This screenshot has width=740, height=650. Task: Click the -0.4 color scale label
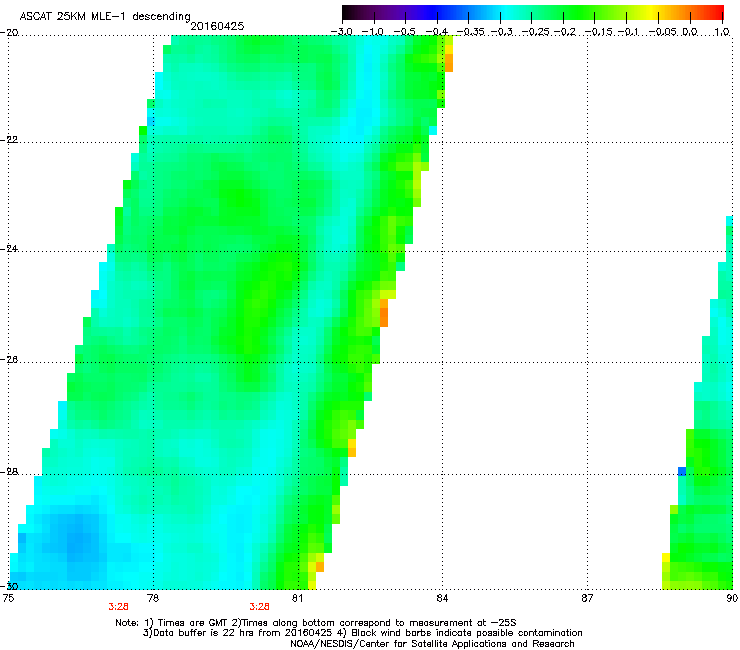[x=437, y=32]
